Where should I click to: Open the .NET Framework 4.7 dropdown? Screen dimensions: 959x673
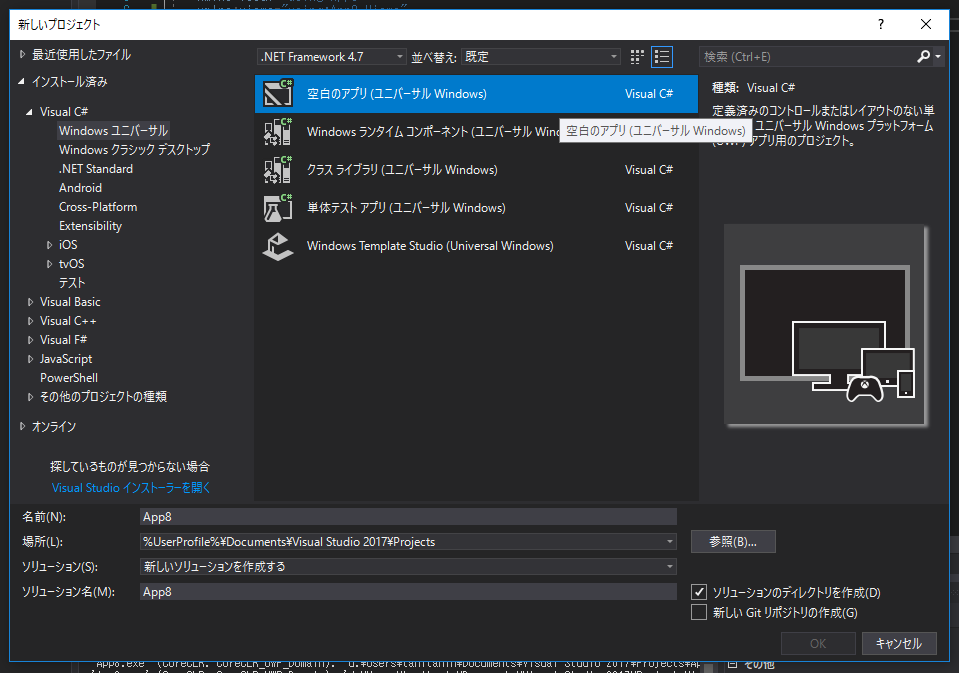331,57
